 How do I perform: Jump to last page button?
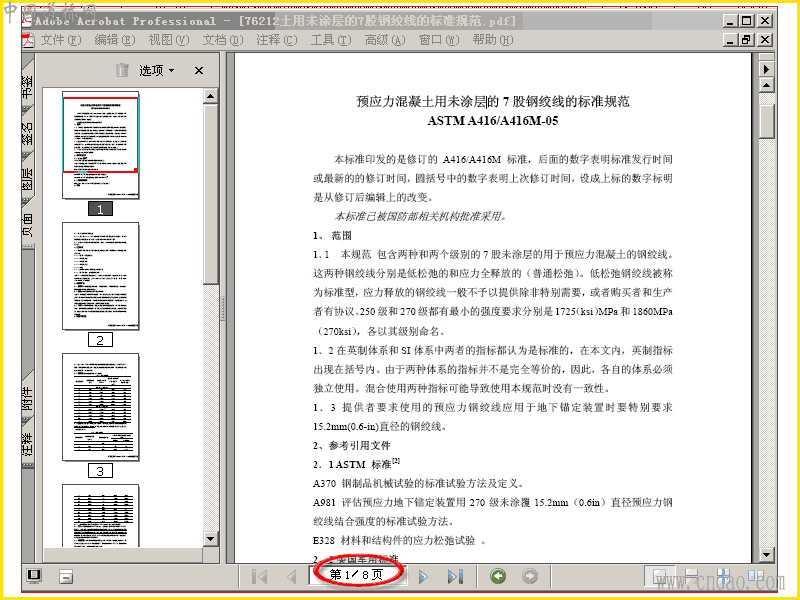(x=455, y=577)
